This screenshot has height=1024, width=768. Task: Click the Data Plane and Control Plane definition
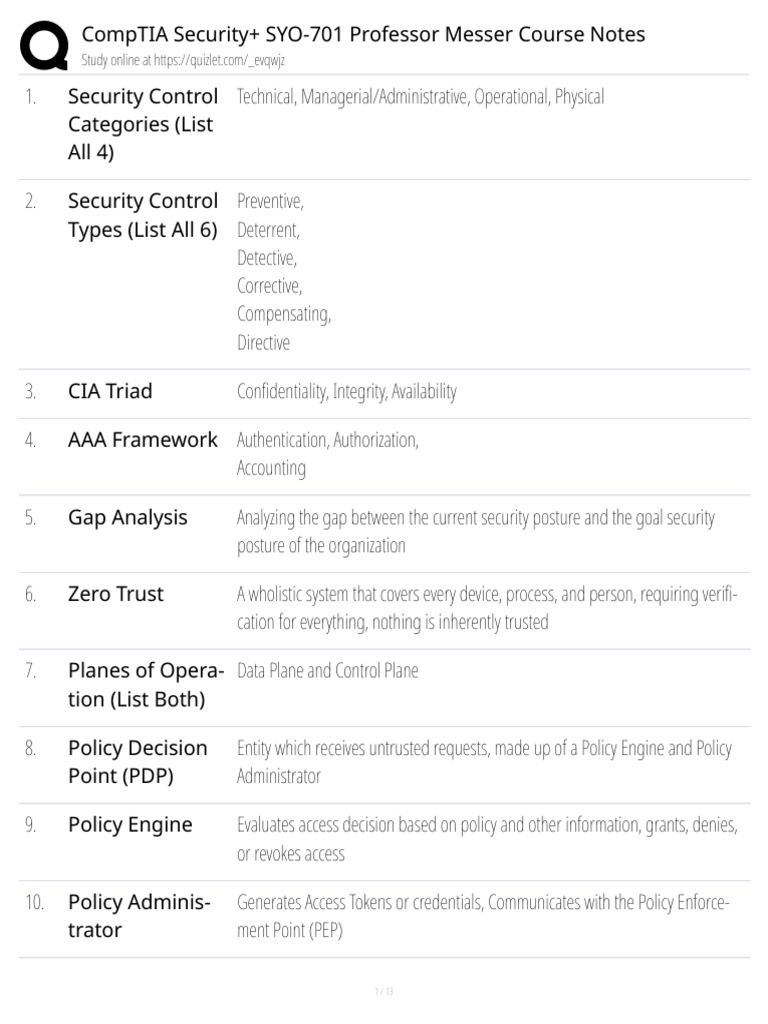[327, 671]
